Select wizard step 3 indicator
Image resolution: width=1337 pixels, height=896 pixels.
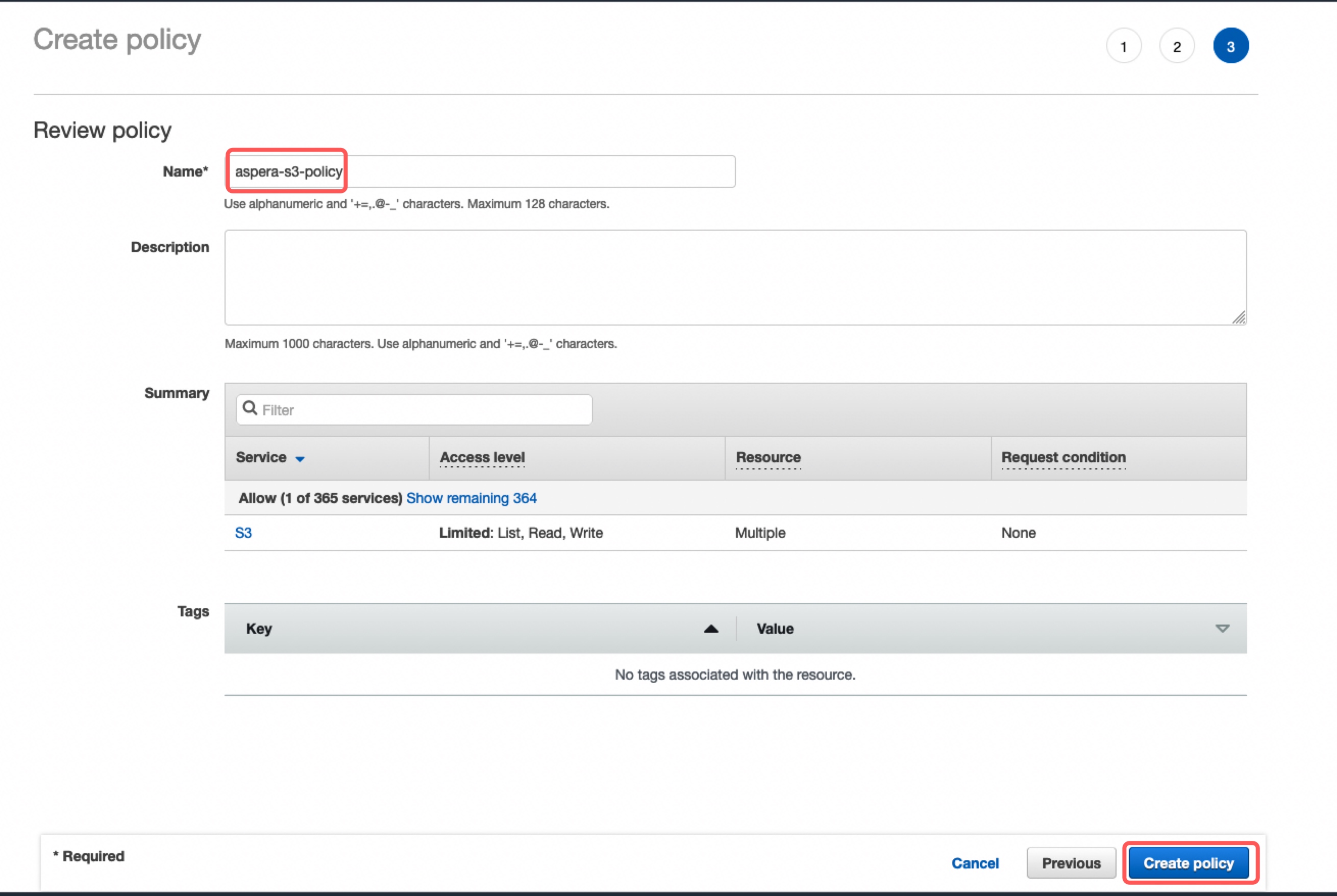(x=1231, y=46)
